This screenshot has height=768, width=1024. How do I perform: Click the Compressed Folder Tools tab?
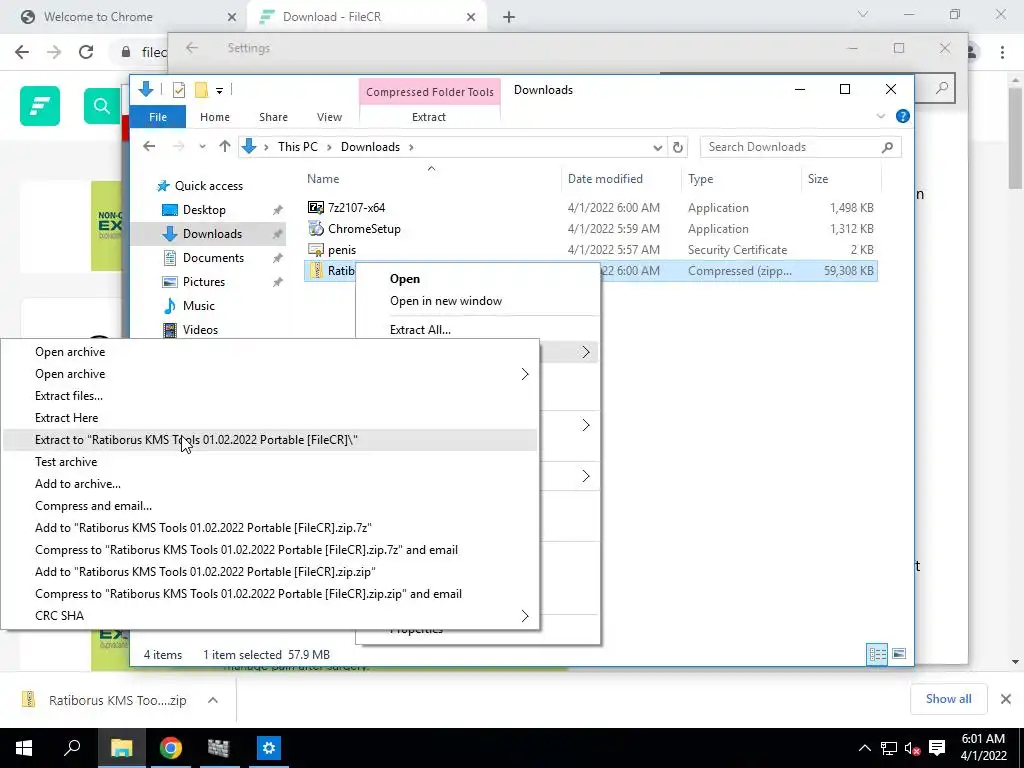pyautogui.click(x=430, y=92)
